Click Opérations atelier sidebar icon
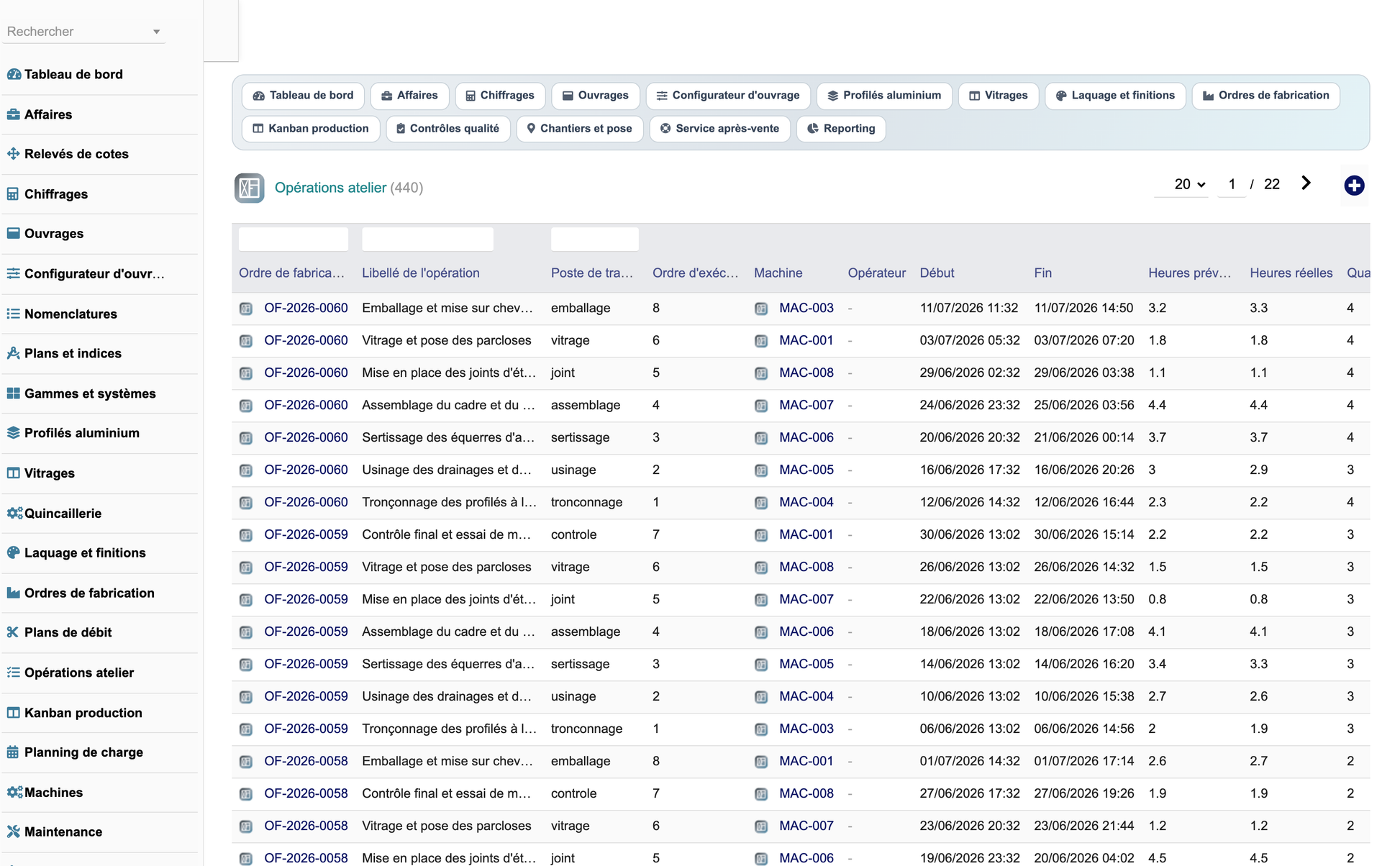 [x=14, y=673]
